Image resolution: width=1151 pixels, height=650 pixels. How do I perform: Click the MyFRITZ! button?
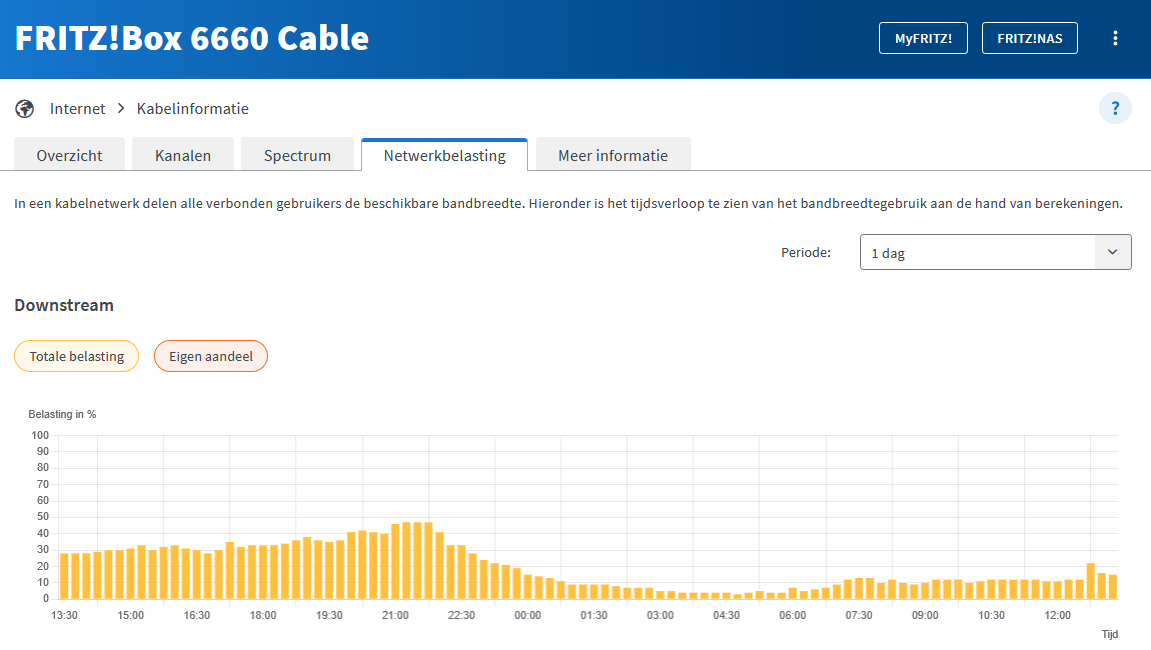tap(923, 38)
